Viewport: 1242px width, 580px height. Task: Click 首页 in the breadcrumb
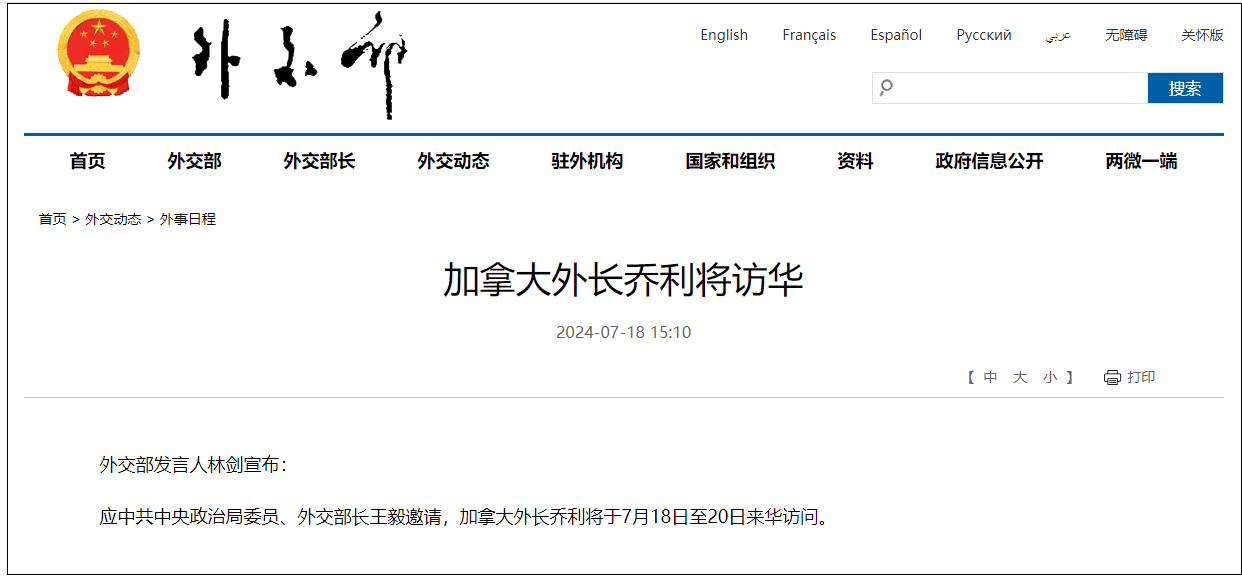(52, 219)
